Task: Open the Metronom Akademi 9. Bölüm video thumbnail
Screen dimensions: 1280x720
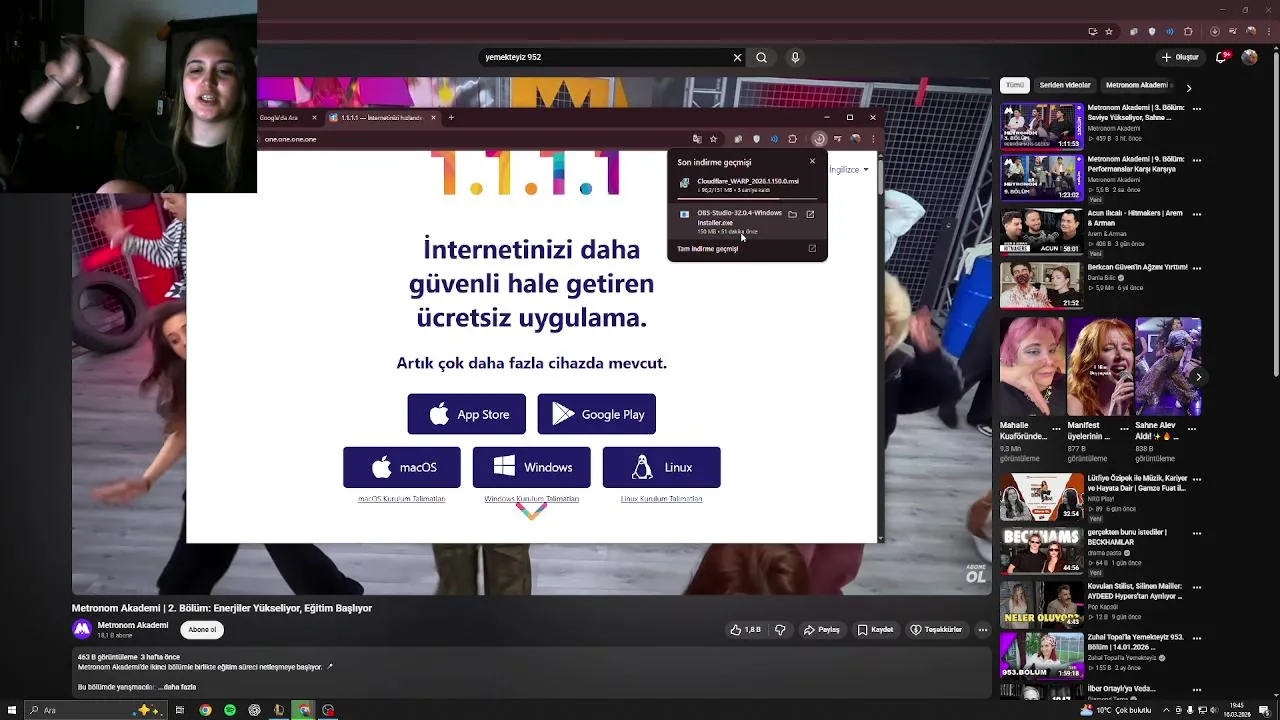Action: point(1042,178)
